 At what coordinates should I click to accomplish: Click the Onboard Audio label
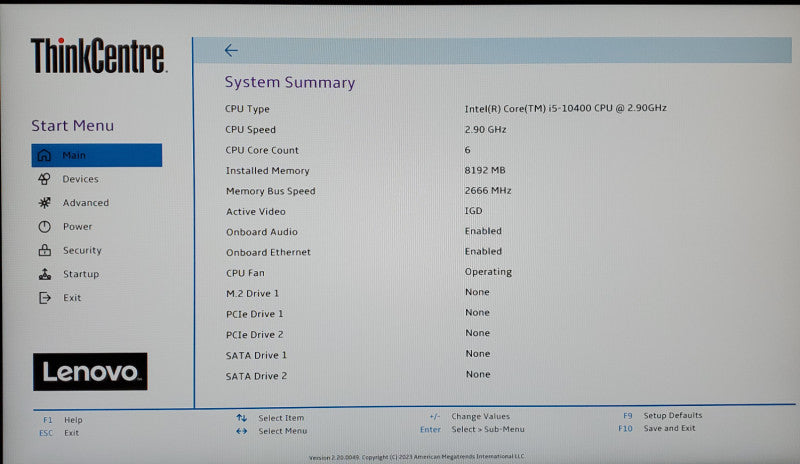[x=262, y=232]
